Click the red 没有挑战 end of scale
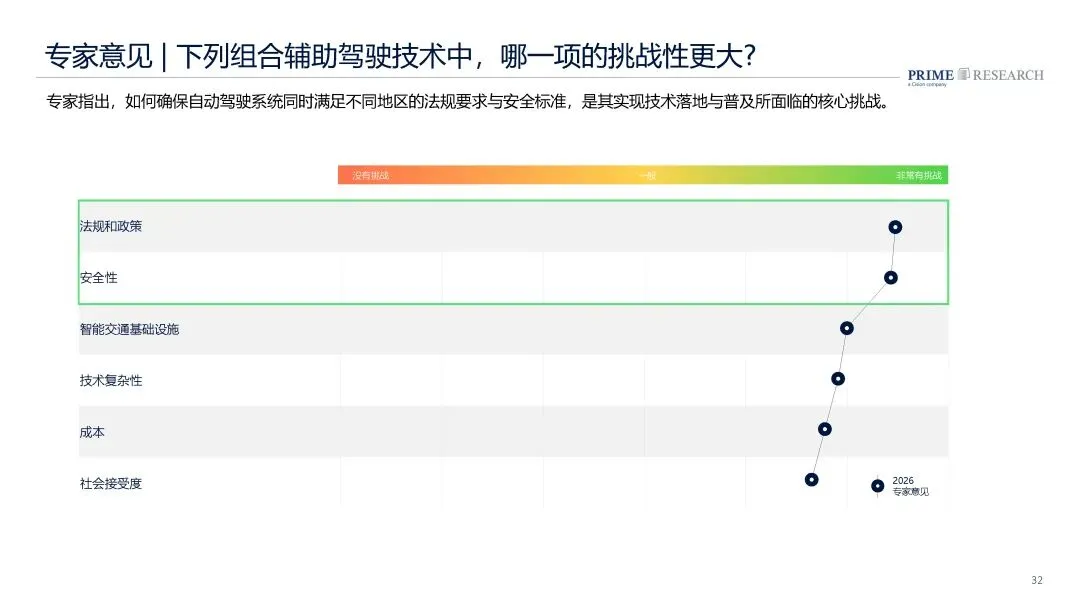Image resolution: width=1080 pixels, height=608 pixels. tap(371, 176)
